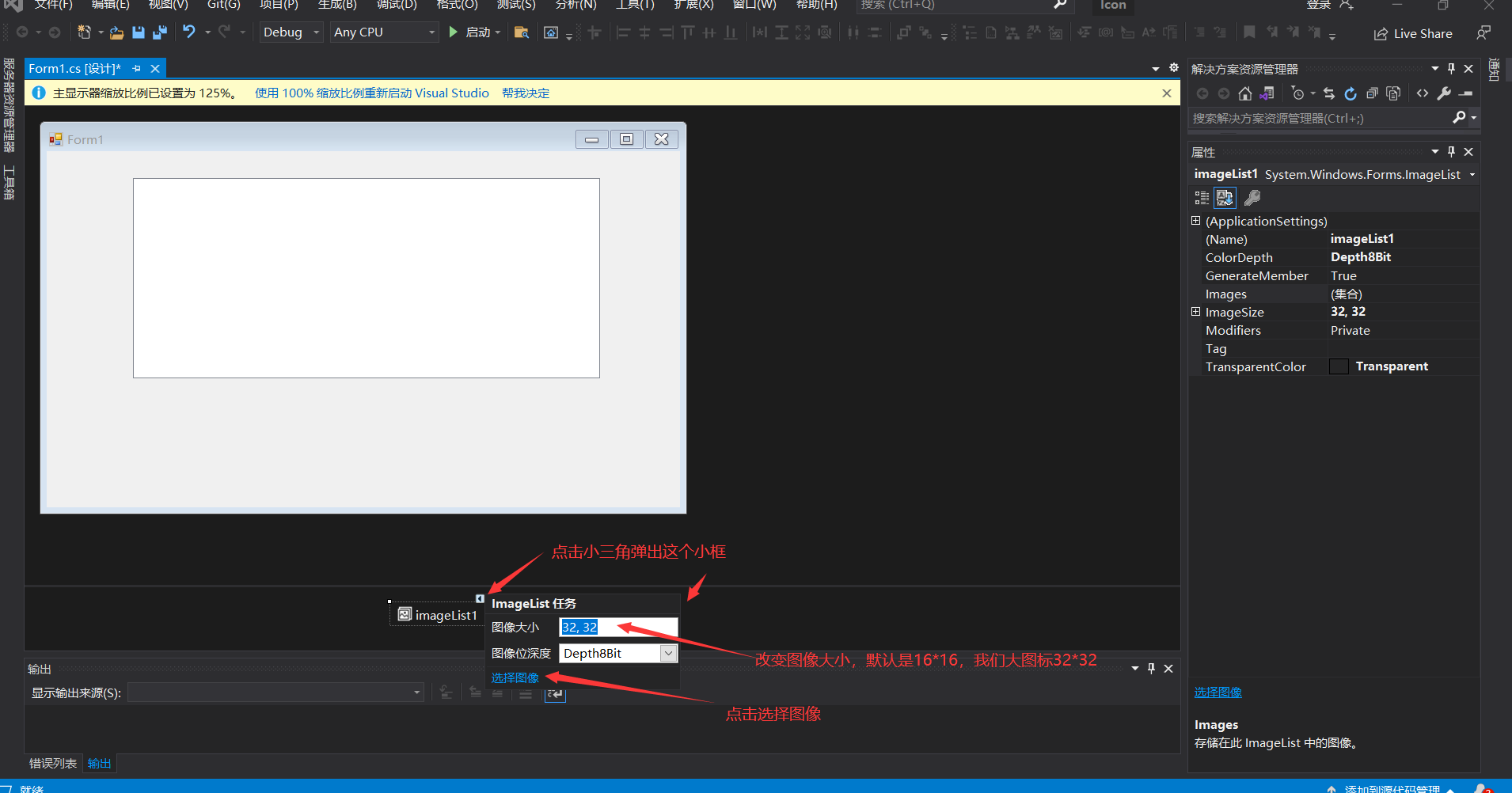
Task: Toggle auto-hide pin on Properties panel
Action: click(1451, 151)
